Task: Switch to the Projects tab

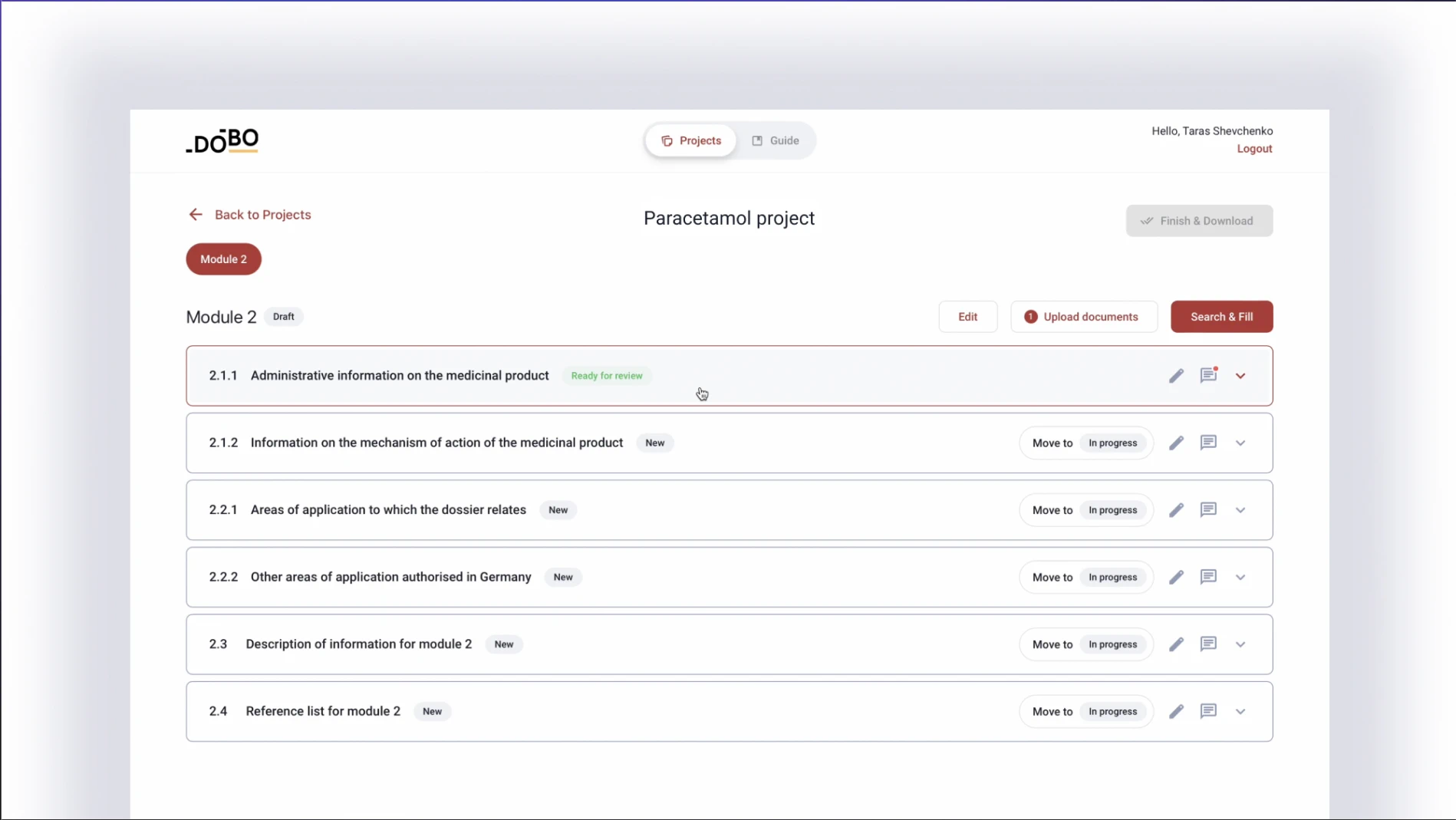Action: tap(690, 140)
